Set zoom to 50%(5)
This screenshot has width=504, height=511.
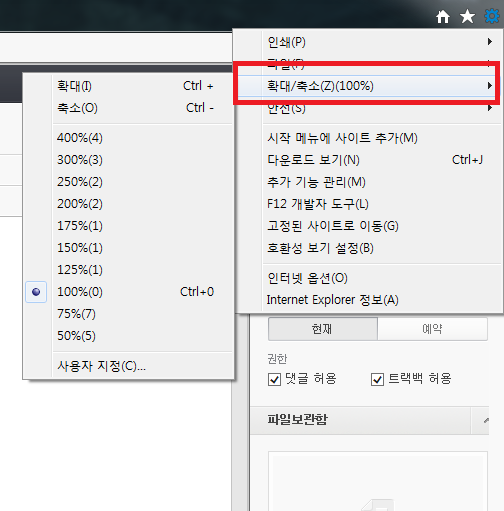128,336
